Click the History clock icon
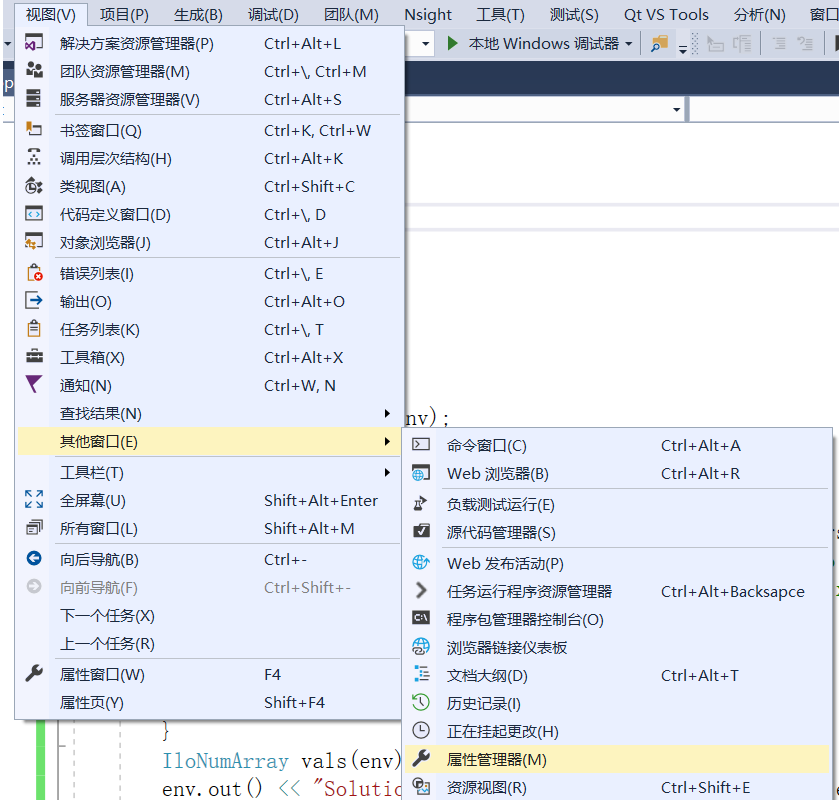This screenshot has width=839, height=800. (421, 702)
